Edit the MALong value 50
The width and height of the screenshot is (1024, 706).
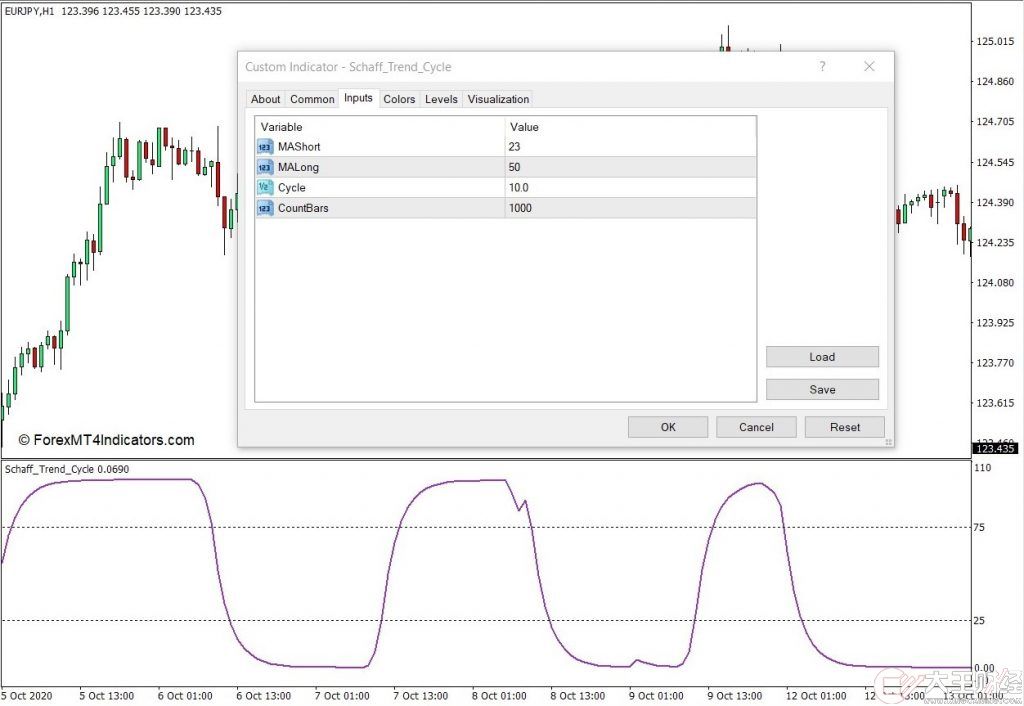click(631, 167)
